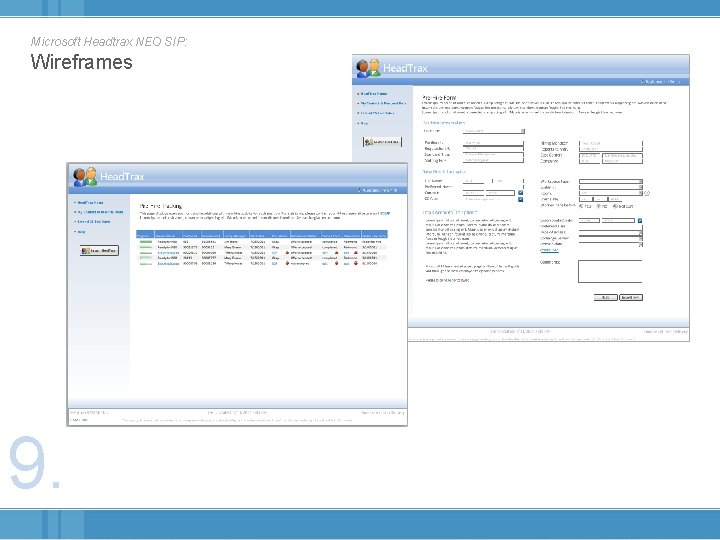Viewport: 720px width, 540px height.
Task: Click the Progress column header in tracking table
Action: [145, 234]
